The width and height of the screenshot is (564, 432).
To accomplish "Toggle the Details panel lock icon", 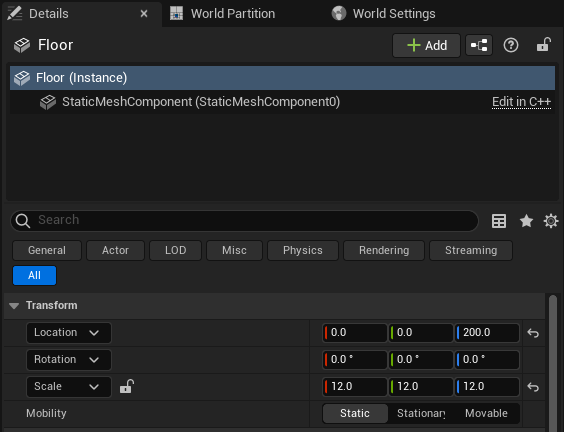I will coord(543,45).
